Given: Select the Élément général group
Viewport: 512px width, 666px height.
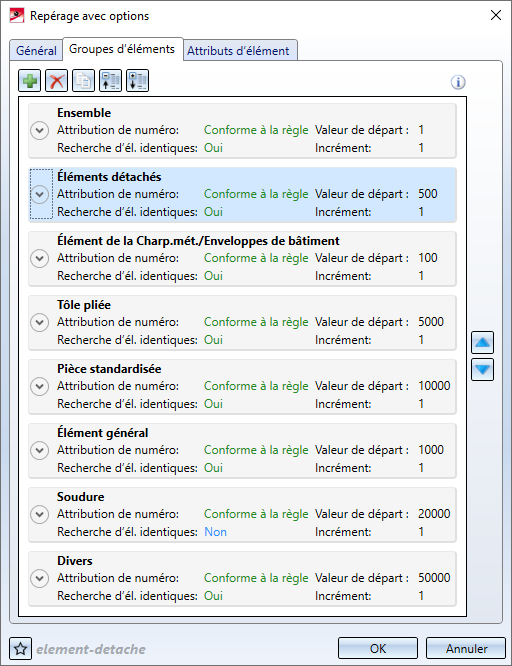Looking at the screenshot, I should pos(242,451).
